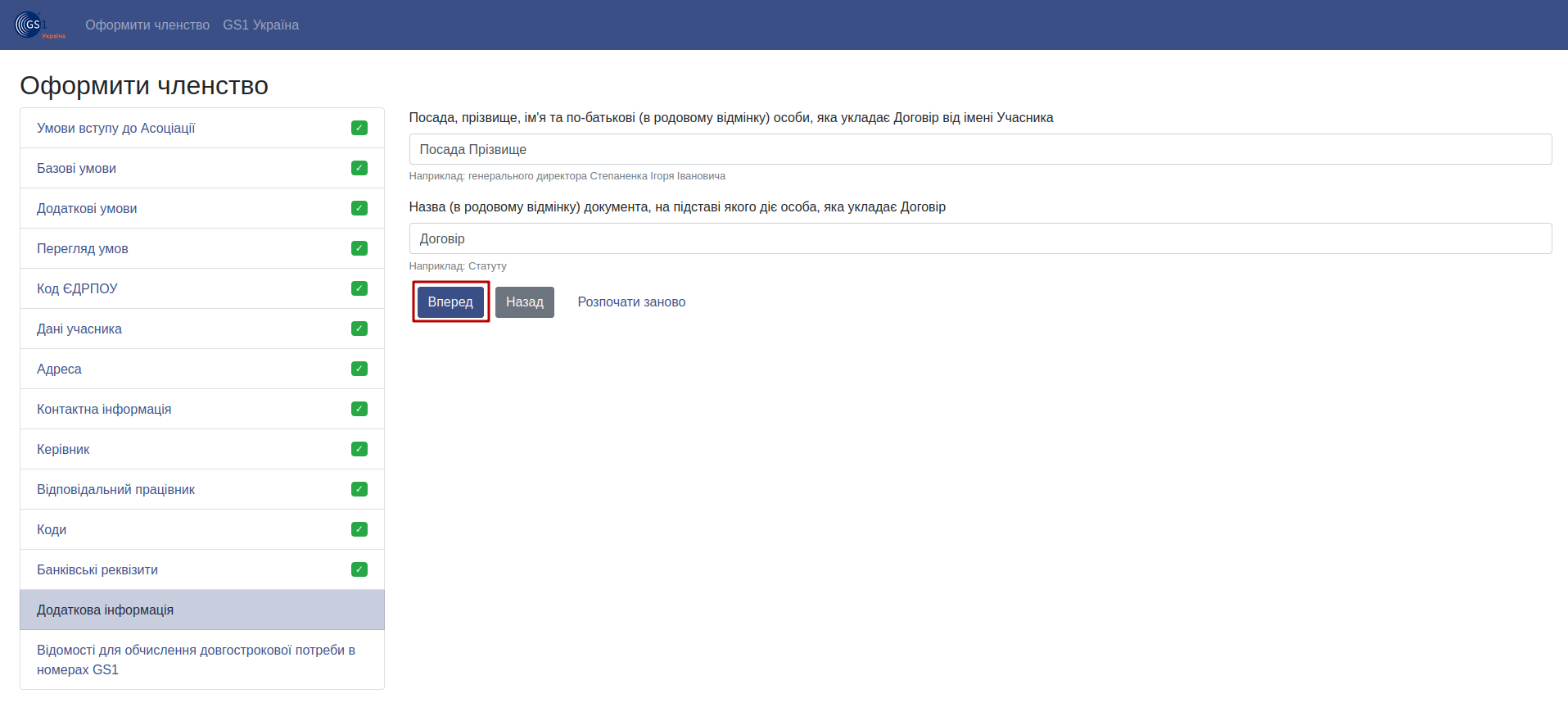Go forward with the Вперед button
The image size is (1568, 721).
click(x=450, y=302)
